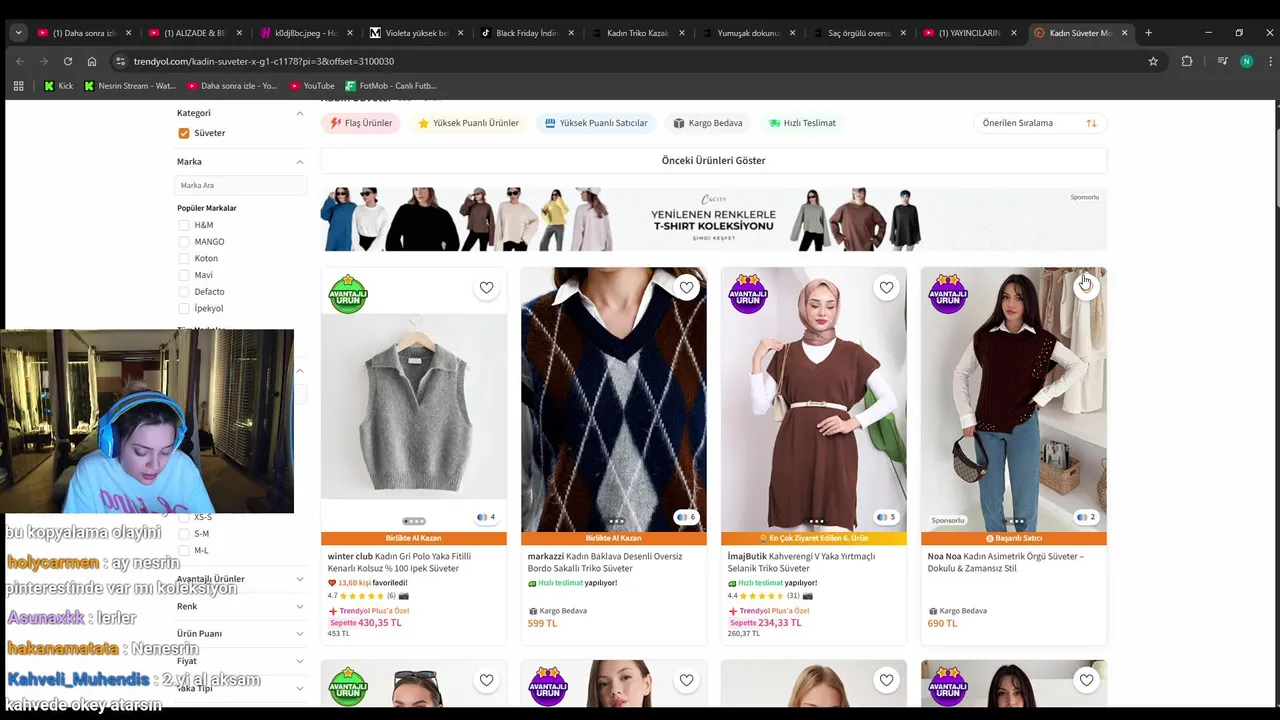Screen dimensions: 1280x720
Task: Check the H&M brand filter
Action: (x=184, y=225)
